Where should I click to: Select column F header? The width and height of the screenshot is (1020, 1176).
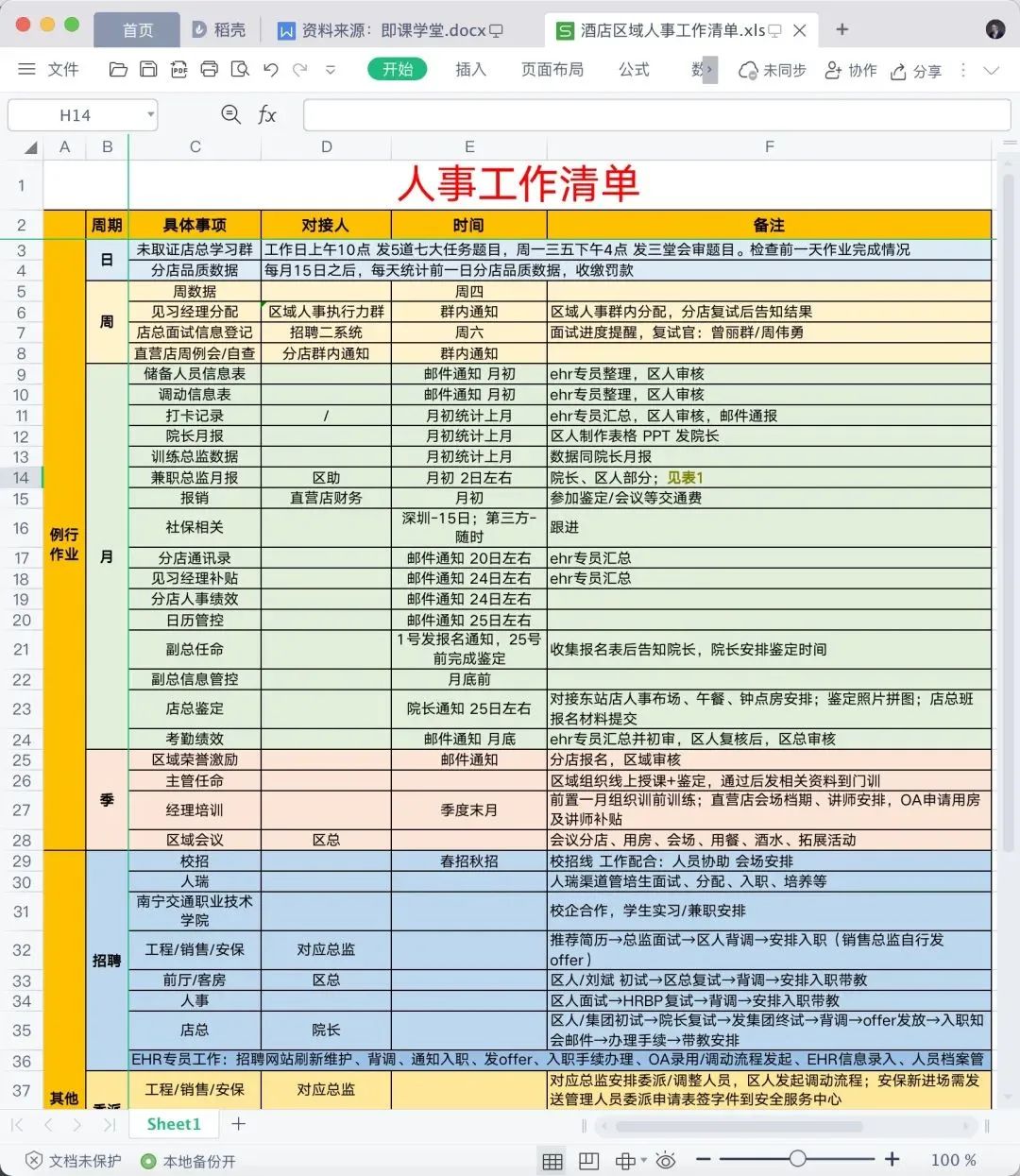point(770,146)
